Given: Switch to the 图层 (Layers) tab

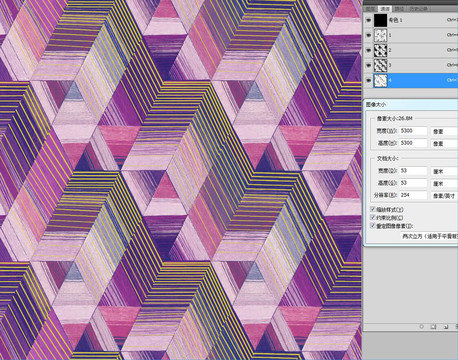Looking at the screenshot, I should pyautogui.click(x=371, y=9).
